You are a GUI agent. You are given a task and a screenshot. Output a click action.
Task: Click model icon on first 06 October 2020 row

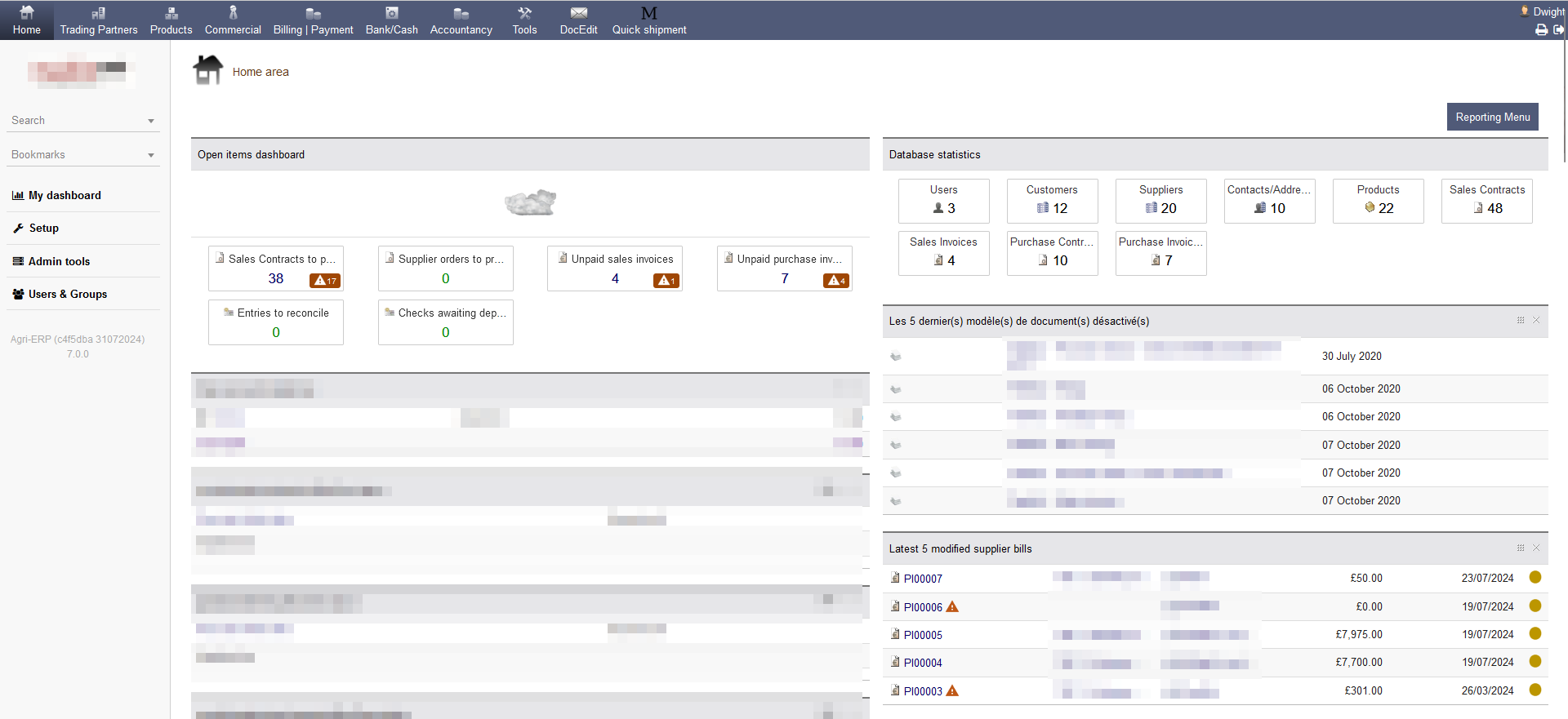pyautogui.click(x=896, y=389)
